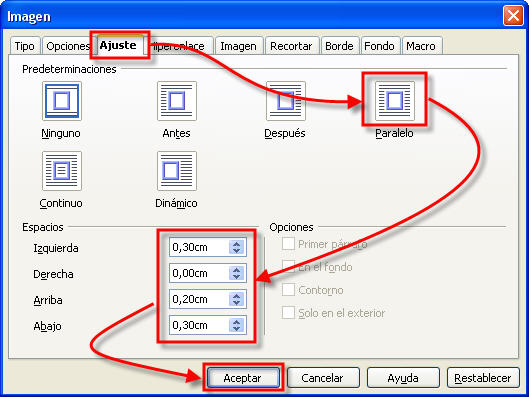Select the Paralelo wrap icon

pos(395,101)
